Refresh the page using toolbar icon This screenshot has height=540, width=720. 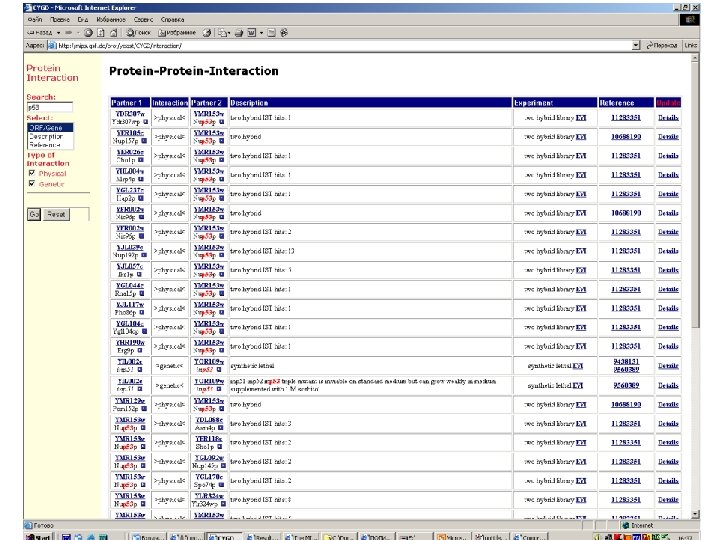coord(101,33)
